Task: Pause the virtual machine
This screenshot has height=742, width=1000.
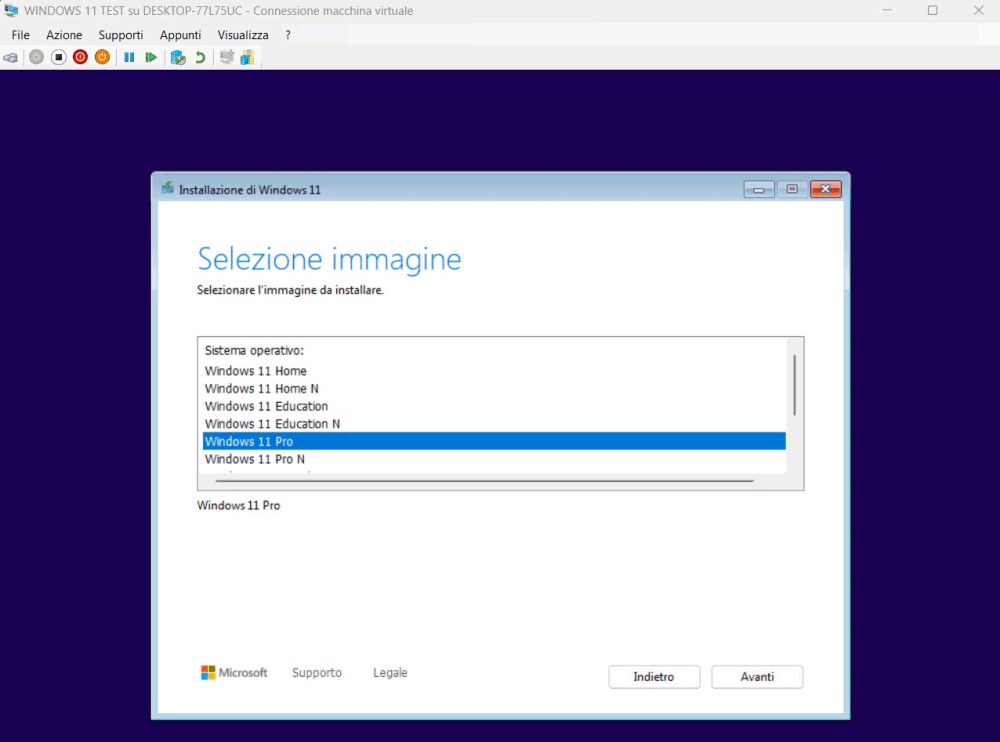Action: point(129,57)
